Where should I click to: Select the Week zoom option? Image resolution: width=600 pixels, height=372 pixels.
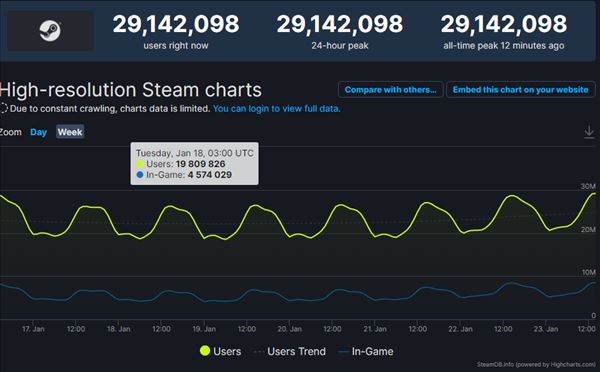coord(70,132)
